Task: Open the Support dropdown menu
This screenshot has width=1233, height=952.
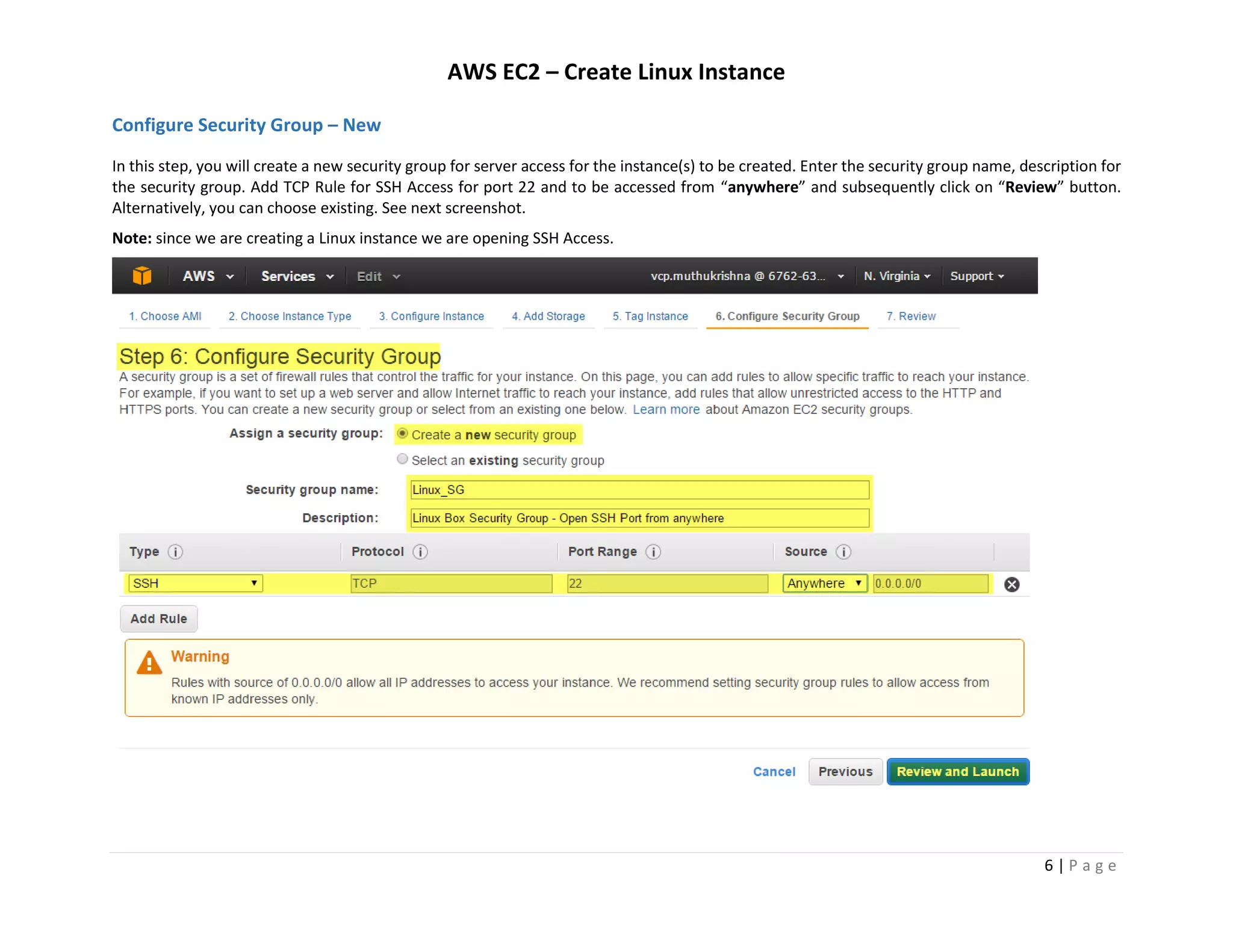Action: [x=977, y=276]
